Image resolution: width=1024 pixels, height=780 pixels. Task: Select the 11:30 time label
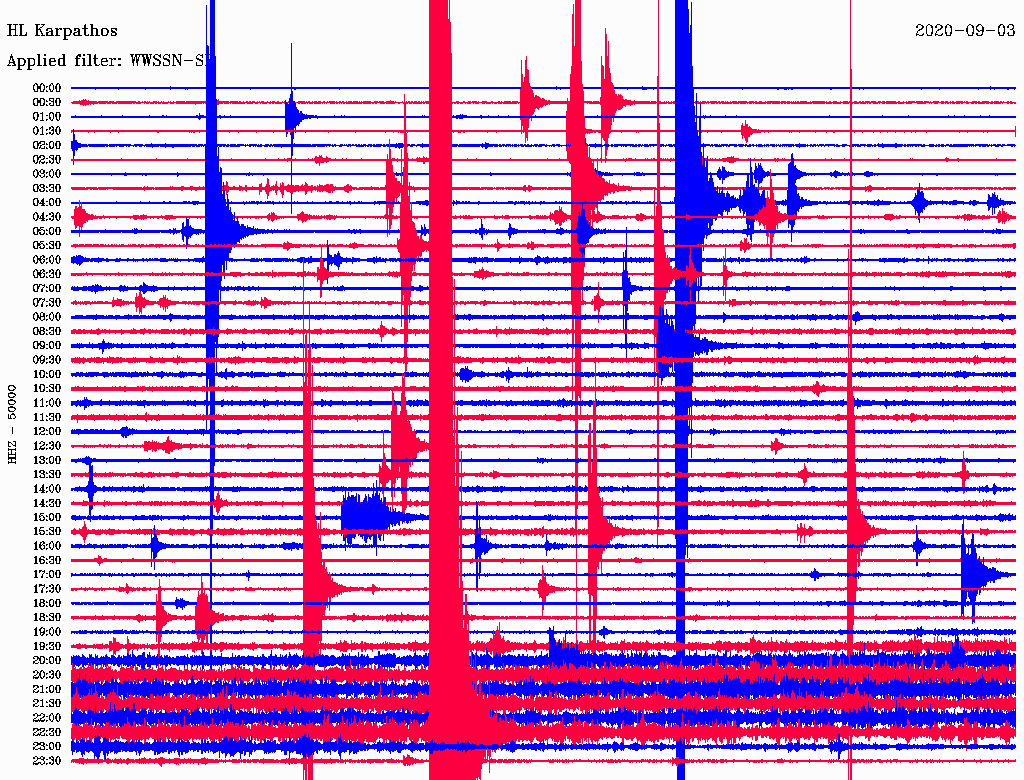click(47, 417)
